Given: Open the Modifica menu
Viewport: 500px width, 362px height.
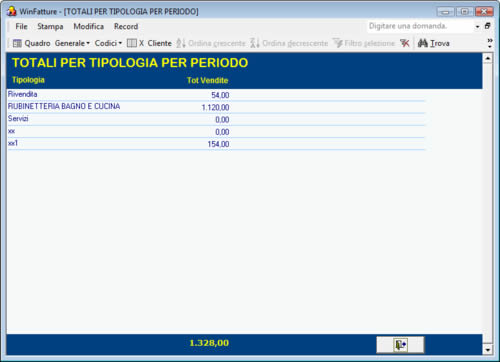Looking at the screenshot, I should pyautogui.click(x=89, y=26).
